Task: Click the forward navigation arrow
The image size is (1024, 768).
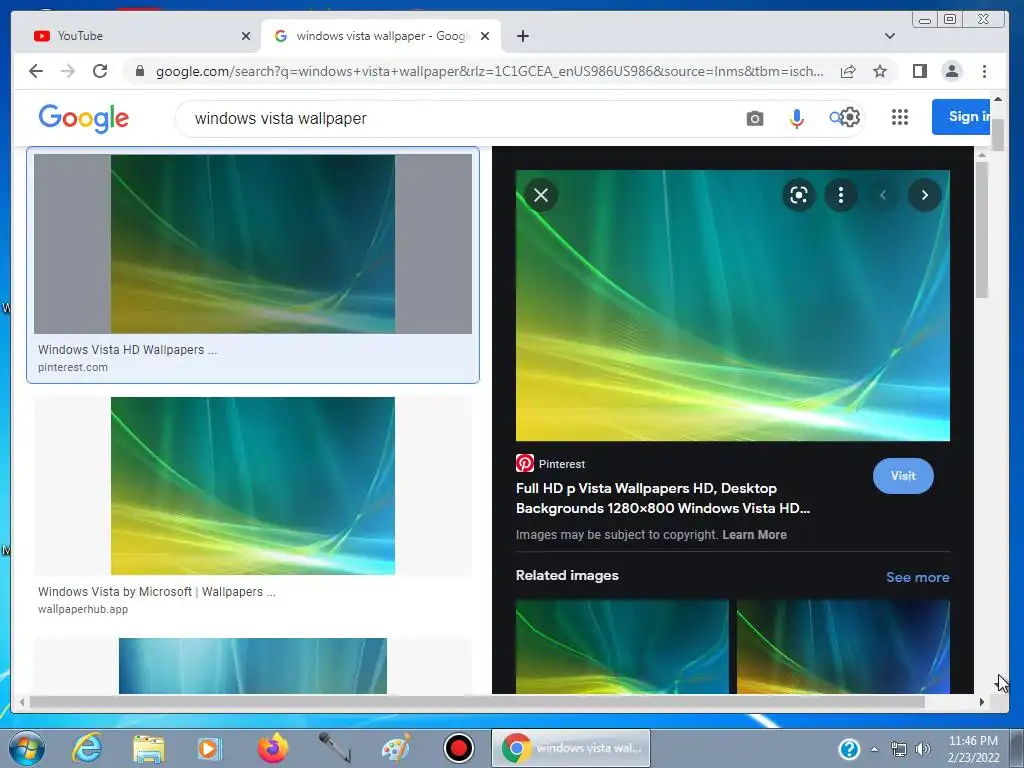Action: click(68, 71)
